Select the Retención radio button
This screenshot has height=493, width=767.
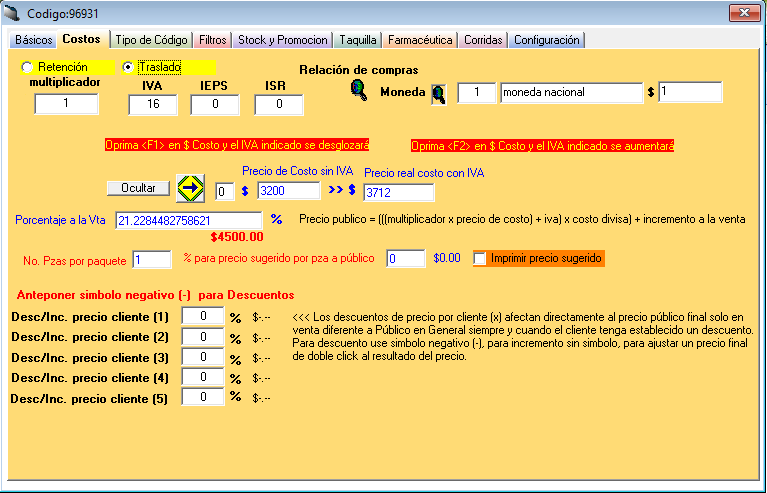point(27,67)
